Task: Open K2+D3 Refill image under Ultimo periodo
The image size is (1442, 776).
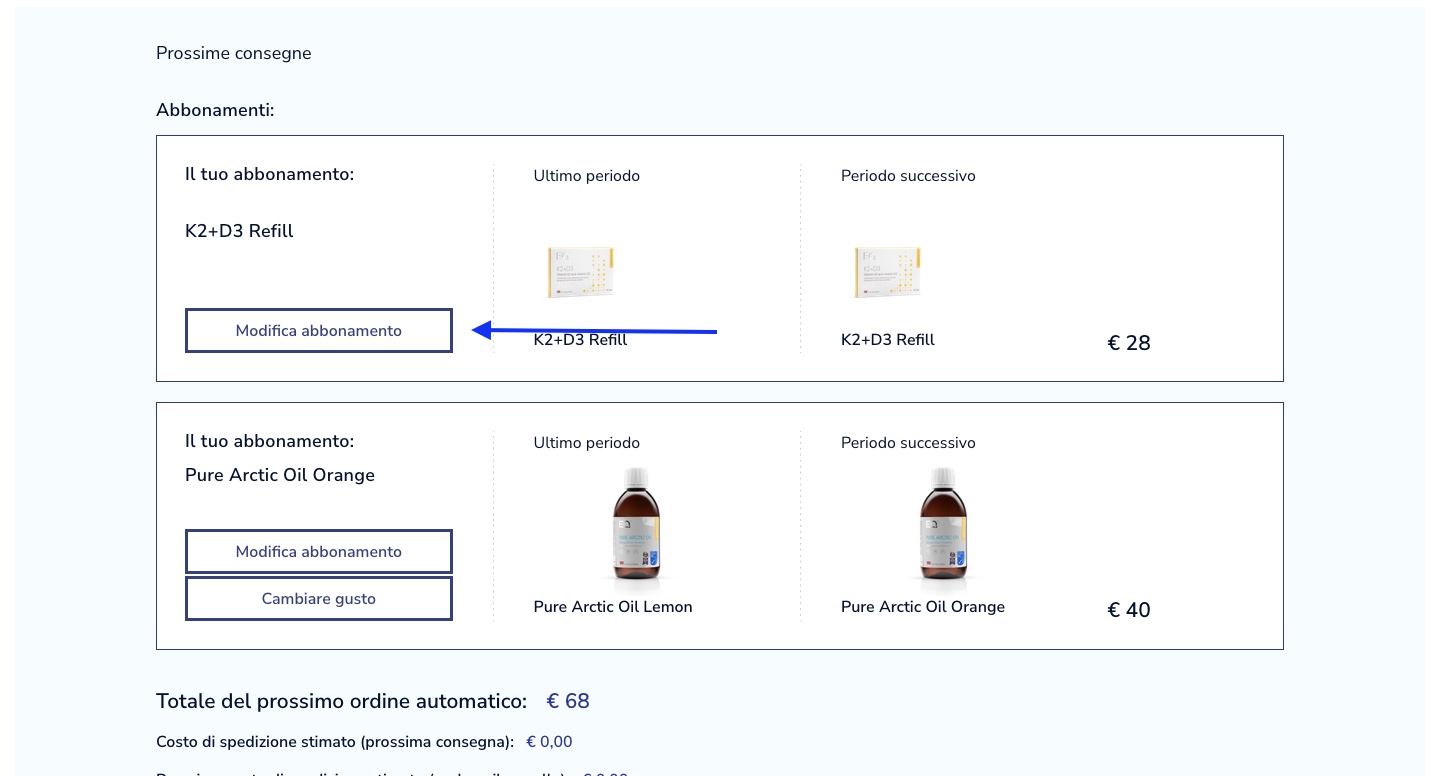Action: point(580,272)
